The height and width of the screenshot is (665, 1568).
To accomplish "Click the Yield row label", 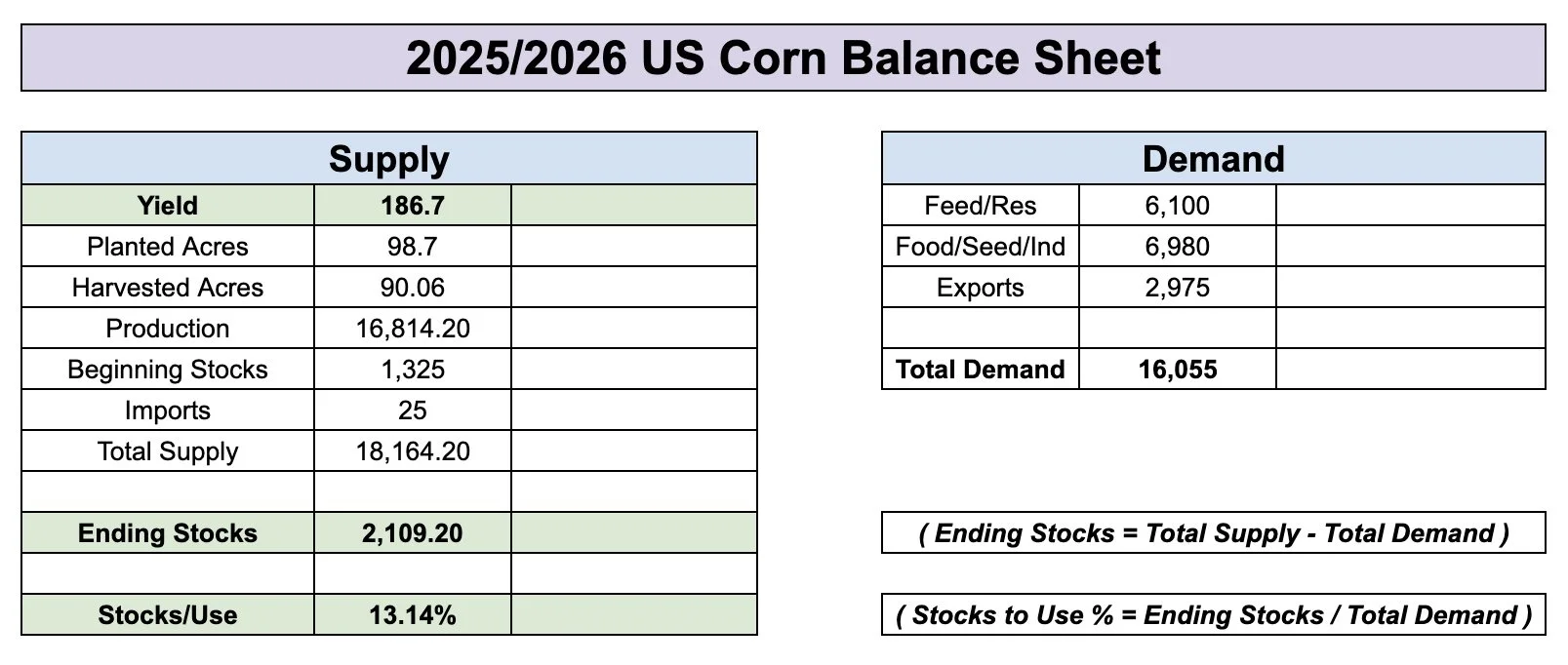I will [168, 206].
